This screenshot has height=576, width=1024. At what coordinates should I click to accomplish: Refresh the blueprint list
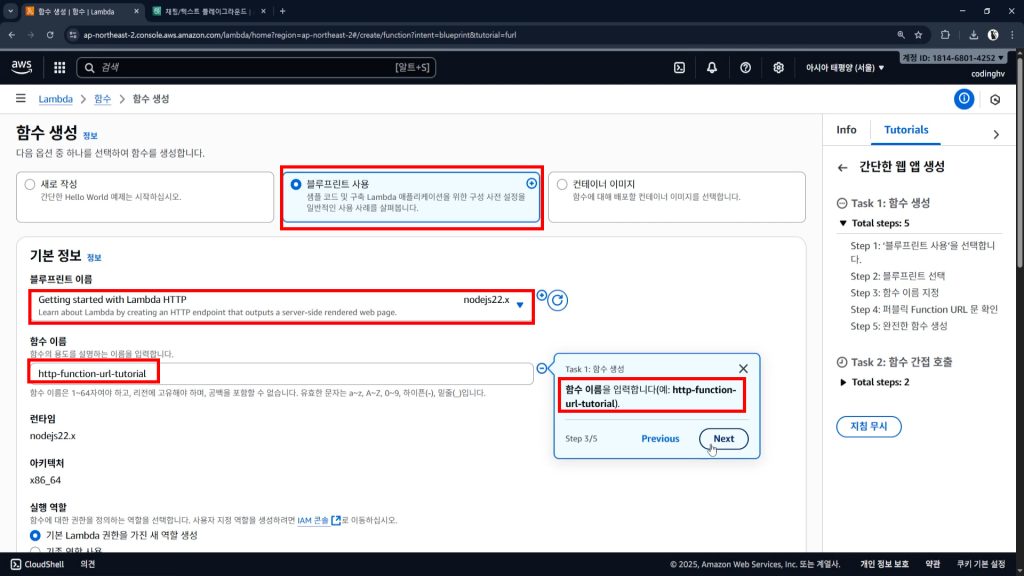(x=558, y=300)
